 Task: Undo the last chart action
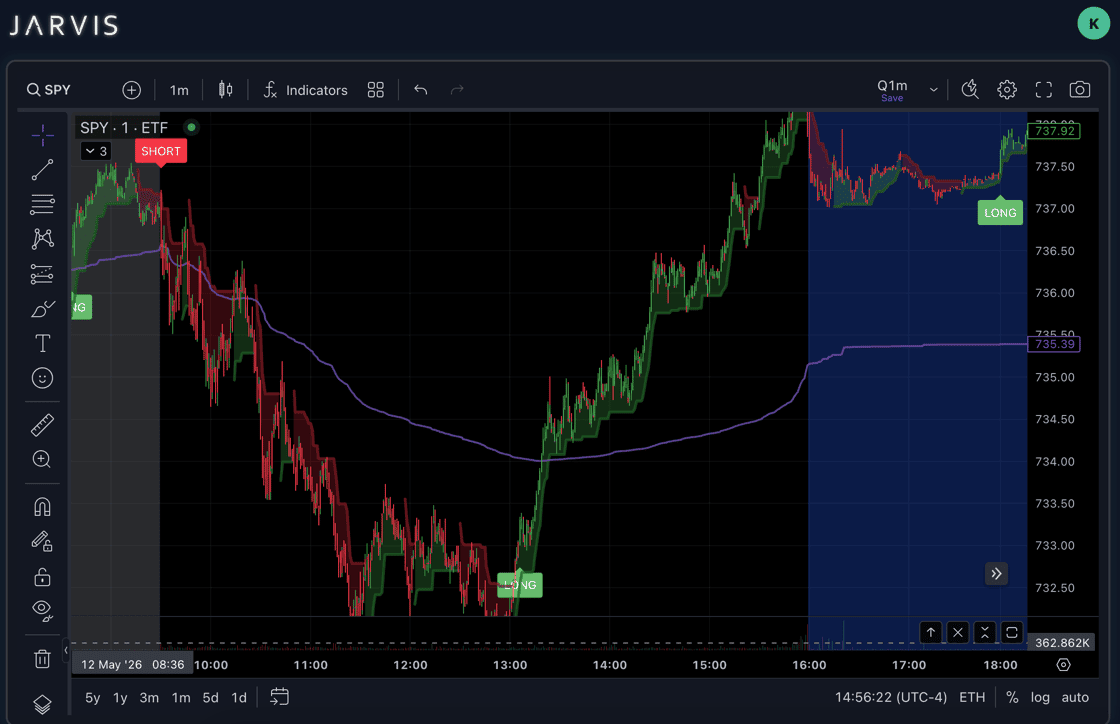(x=421, y=90)
